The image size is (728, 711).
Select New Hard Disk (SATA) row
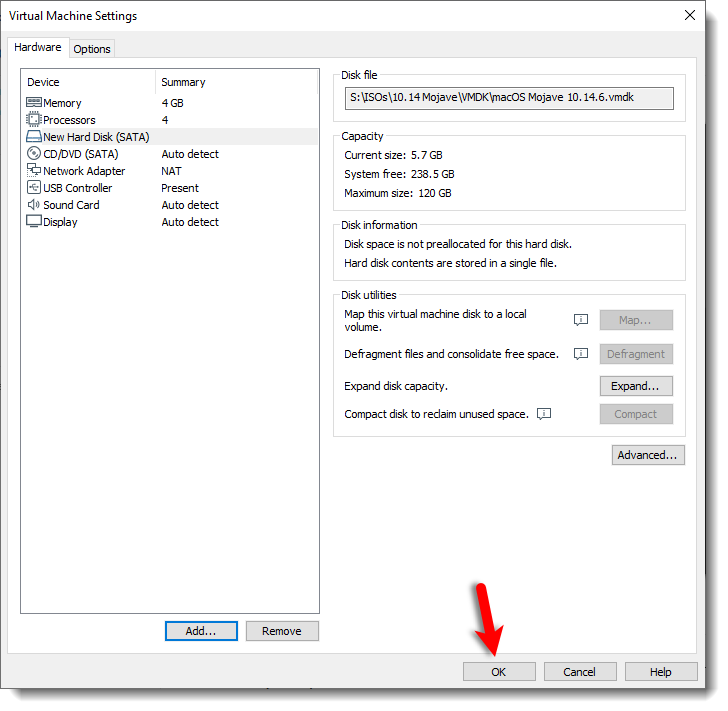tap(171, 137)
